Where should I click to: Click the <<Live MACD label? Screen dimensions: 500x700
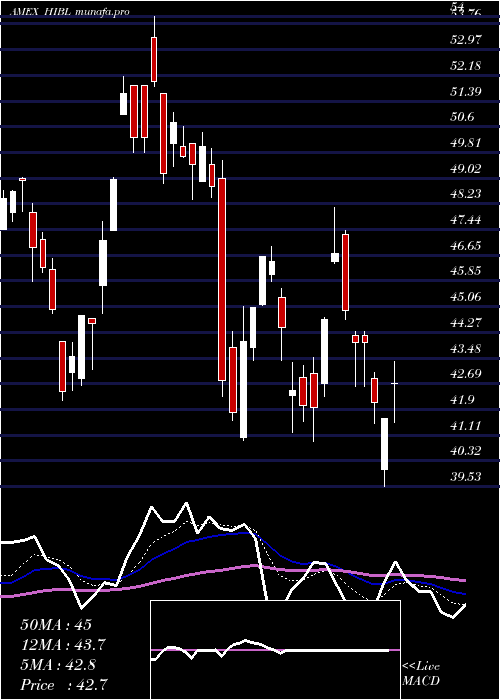[421, 674]
